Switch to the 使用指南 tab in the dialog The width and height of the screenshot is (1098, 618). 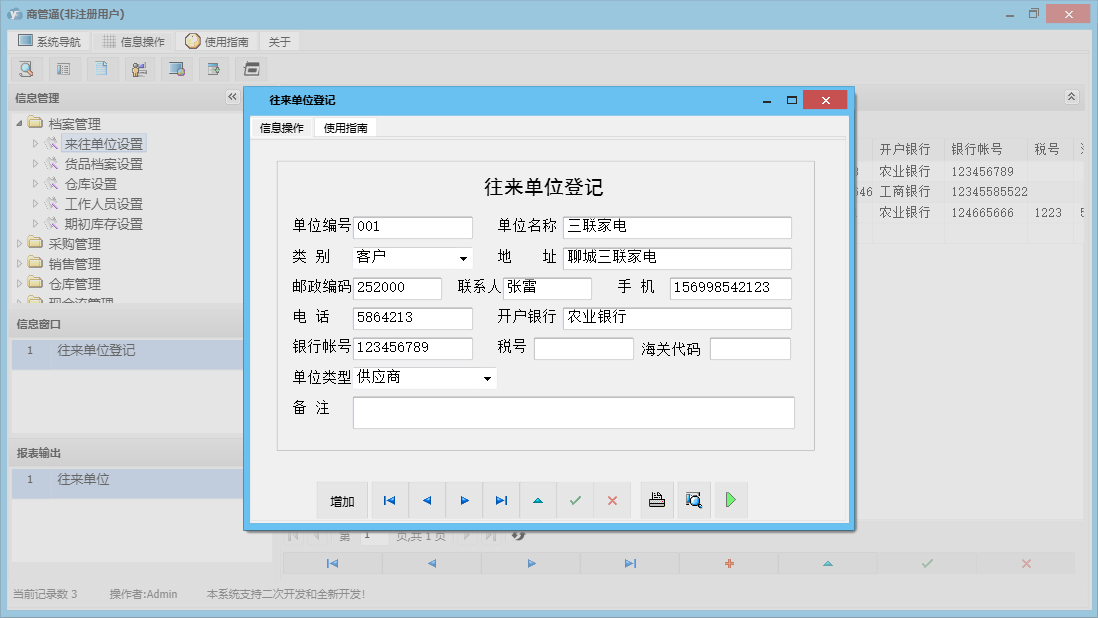[346, 128]
